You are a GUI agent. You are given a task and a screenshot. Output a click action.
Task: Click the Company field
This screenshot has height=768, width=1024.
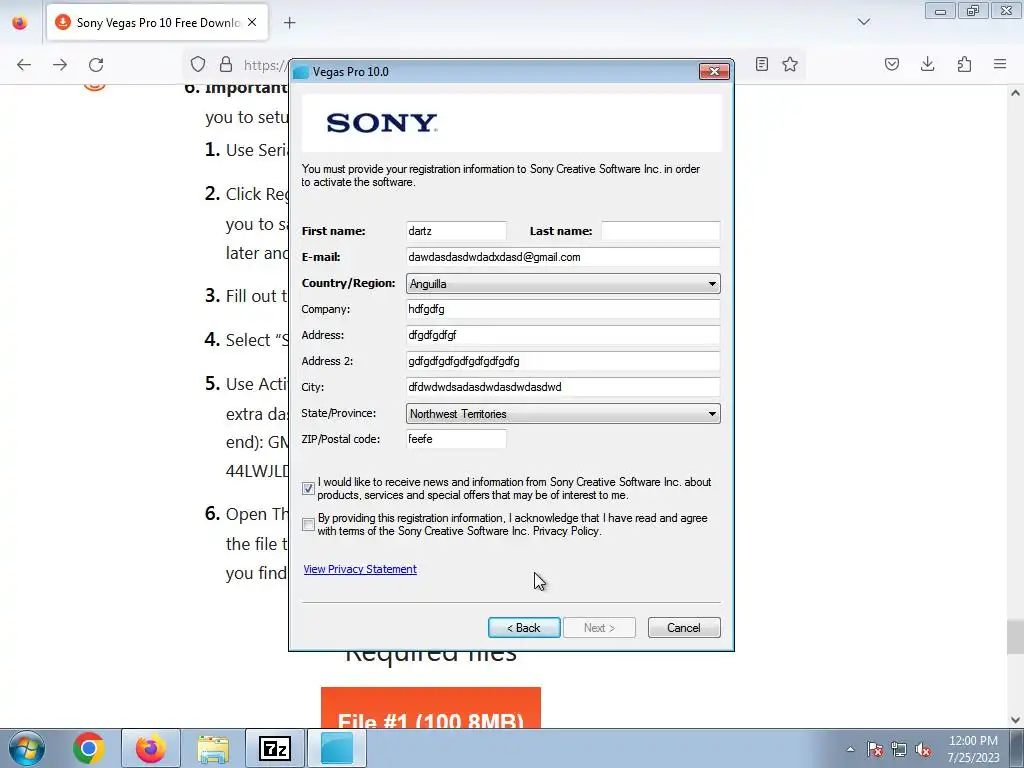tap(563, 309)
